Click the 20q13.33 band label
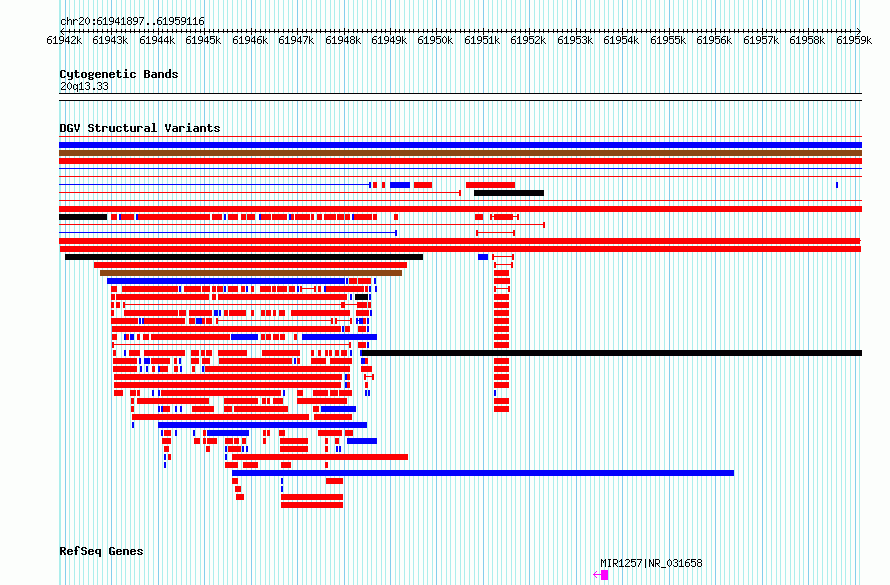Image resolution: width=890 pixels, height=585 pixels. (84, 86)
